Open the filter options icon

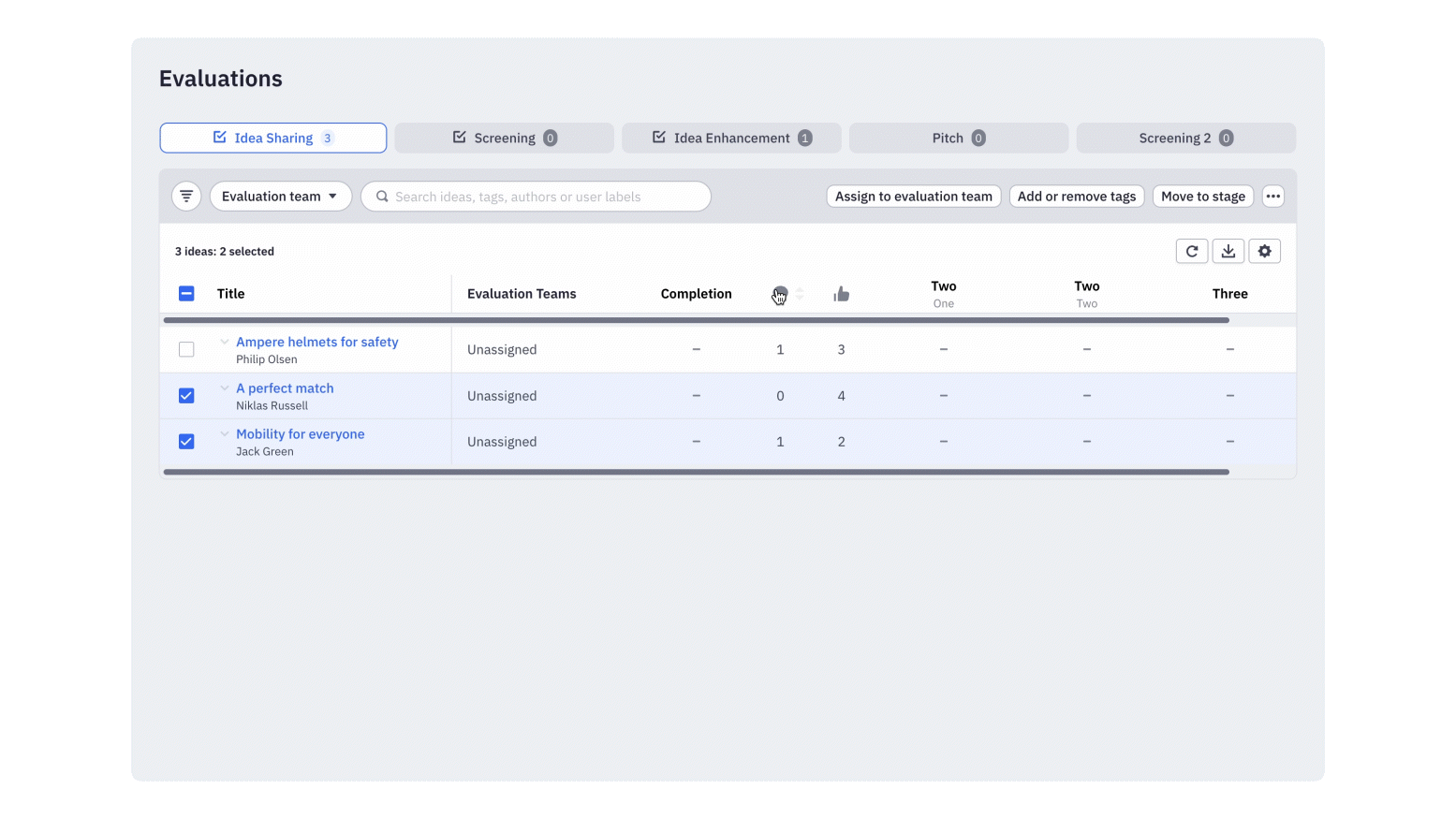(186, 196)
